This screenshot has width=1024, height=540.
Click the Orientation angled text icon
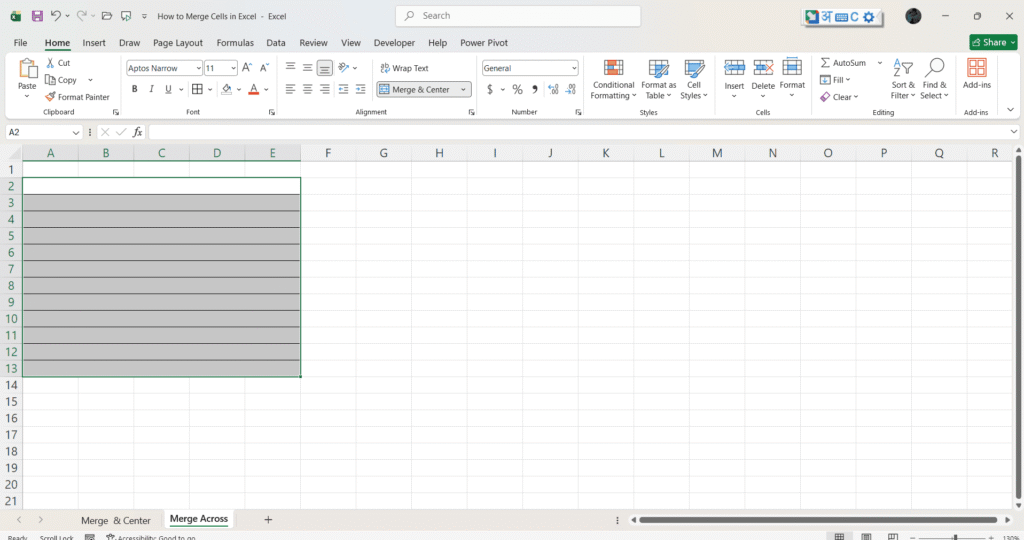344,67
